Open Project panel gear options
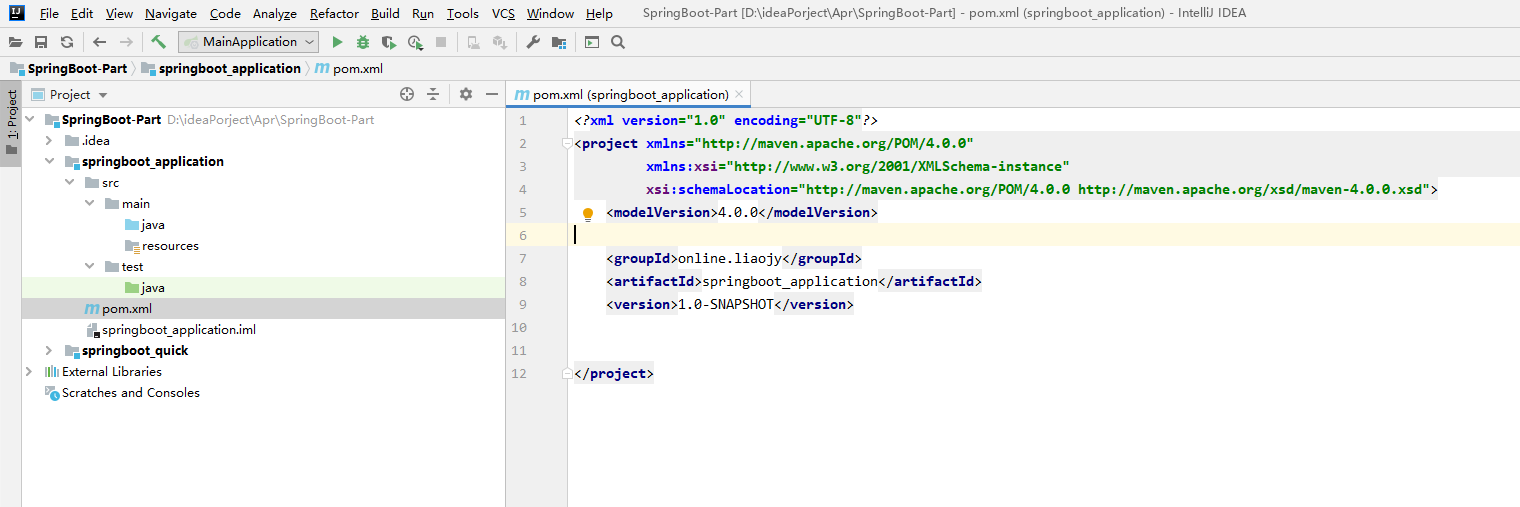Viewport: 1520px width, 507px height. coord(466,94)
